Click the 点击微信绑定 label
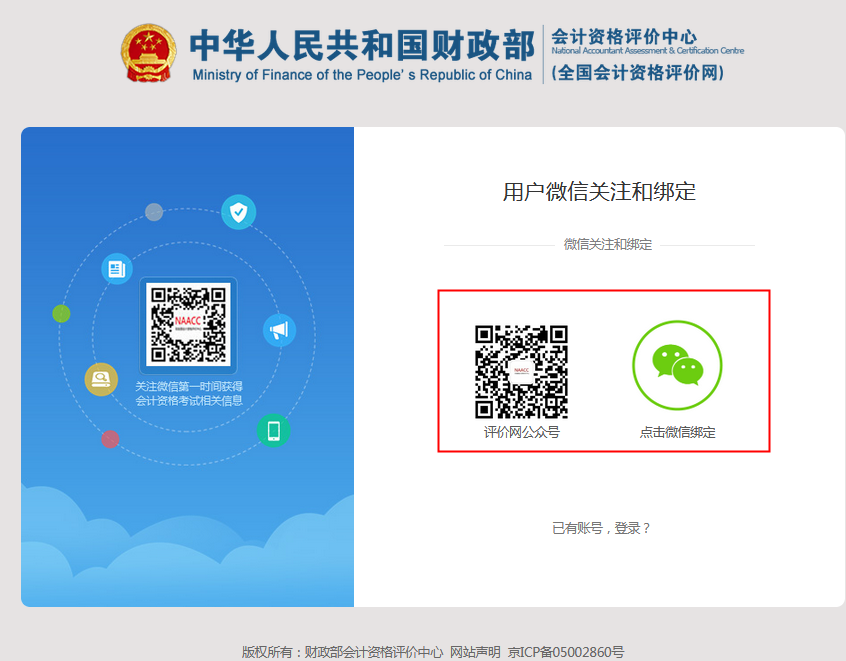Viewport: 846px width, 661px height. pos(677,432)
